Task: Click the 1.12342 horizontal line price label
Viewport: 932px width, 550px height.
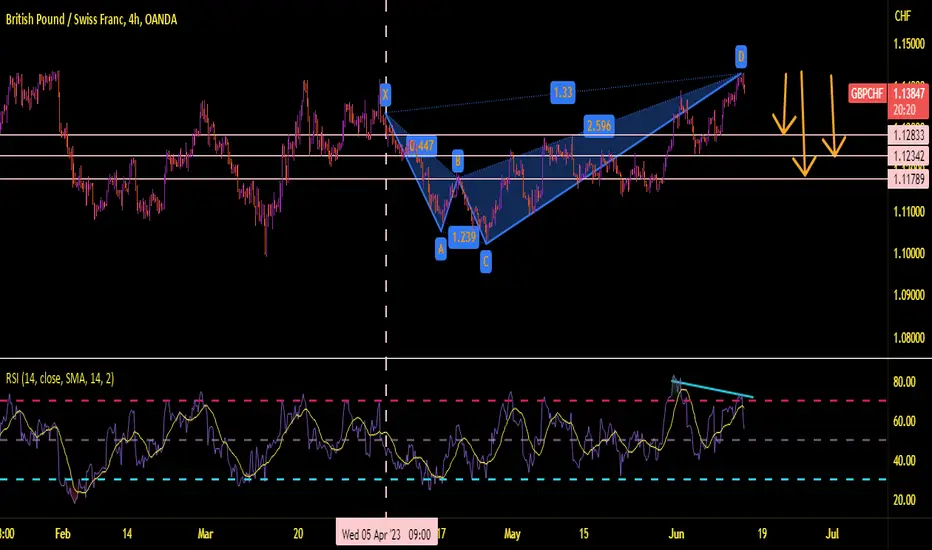Action: [x=908, y=156]
